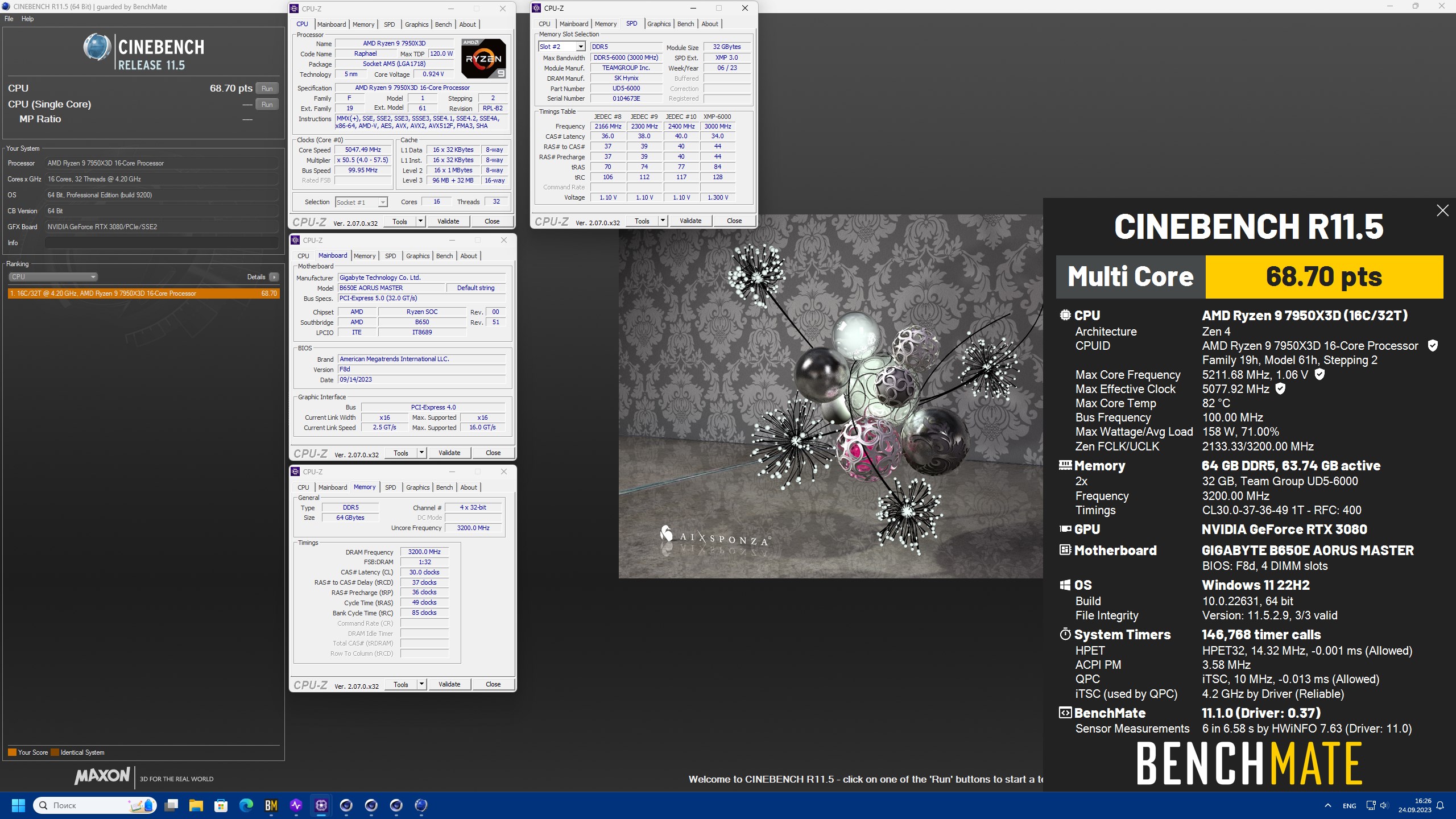Click the shield badge beside Max Effective Clock
The width and height of the screenshot is (1456, 819).
pyautogui.click(x=1280, y=388)
